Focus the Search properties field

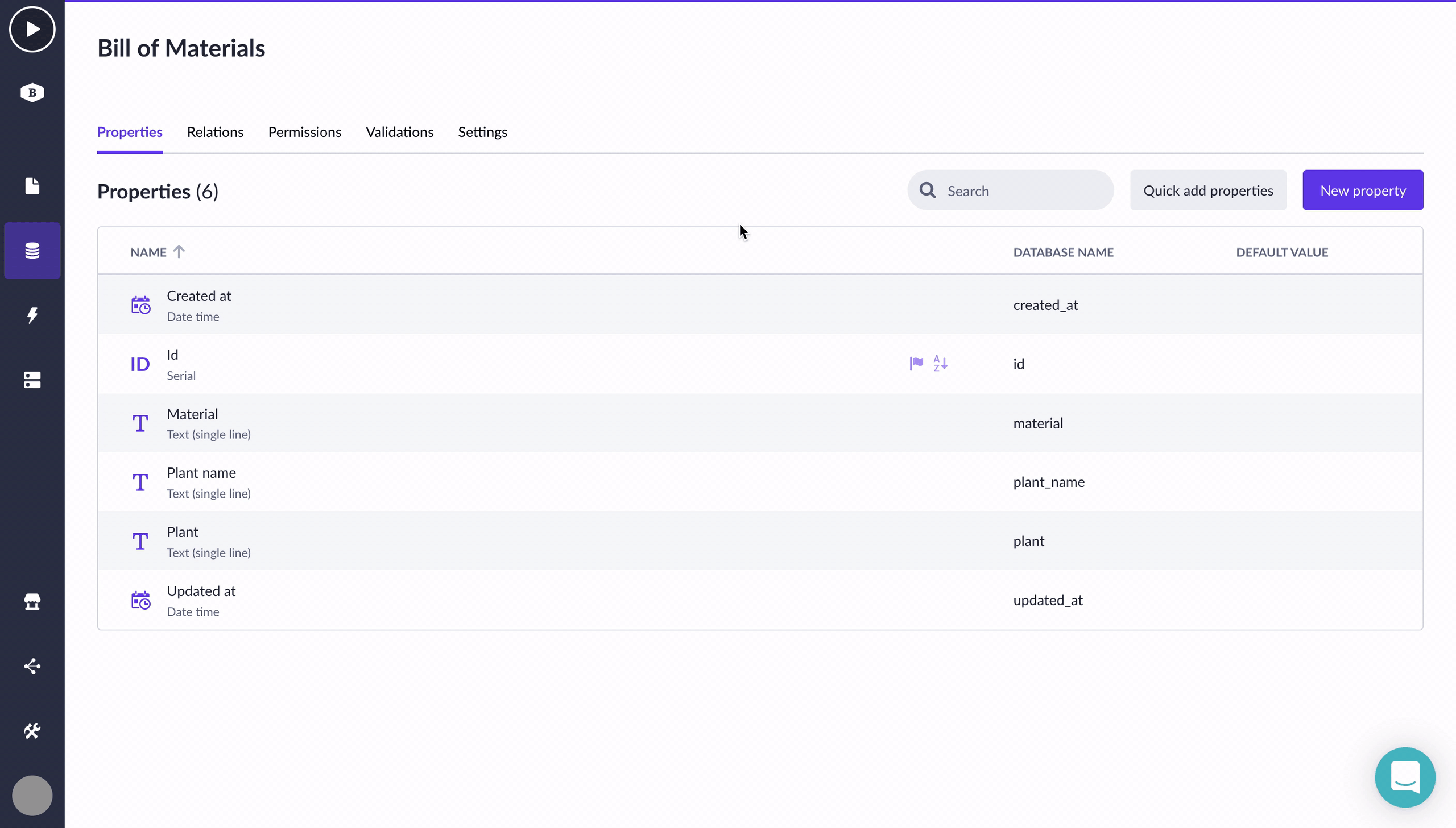(x=1011, y=190)
